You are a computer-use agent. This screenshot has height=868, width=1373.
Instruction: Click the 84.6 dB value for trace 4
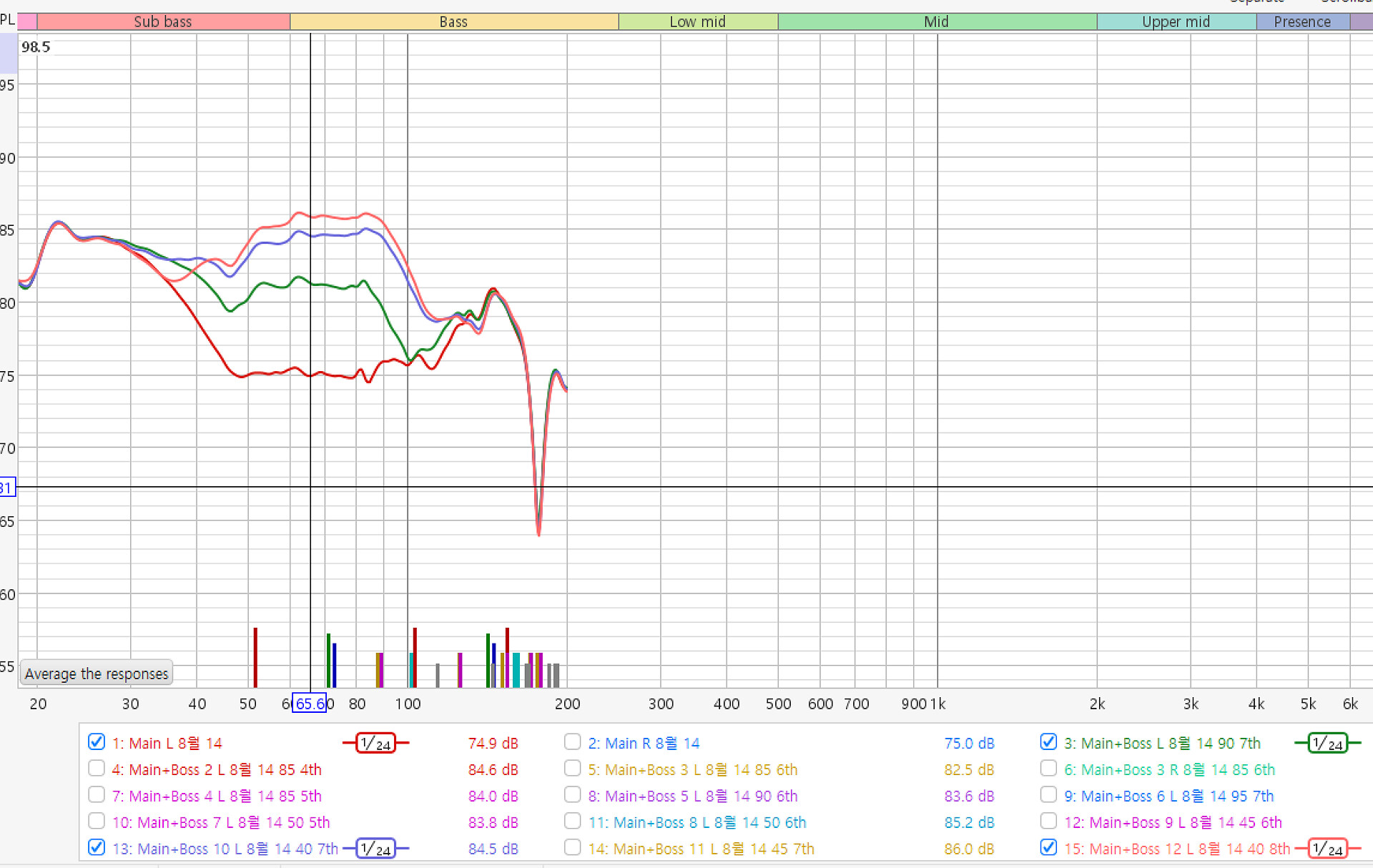click(493, 770)
